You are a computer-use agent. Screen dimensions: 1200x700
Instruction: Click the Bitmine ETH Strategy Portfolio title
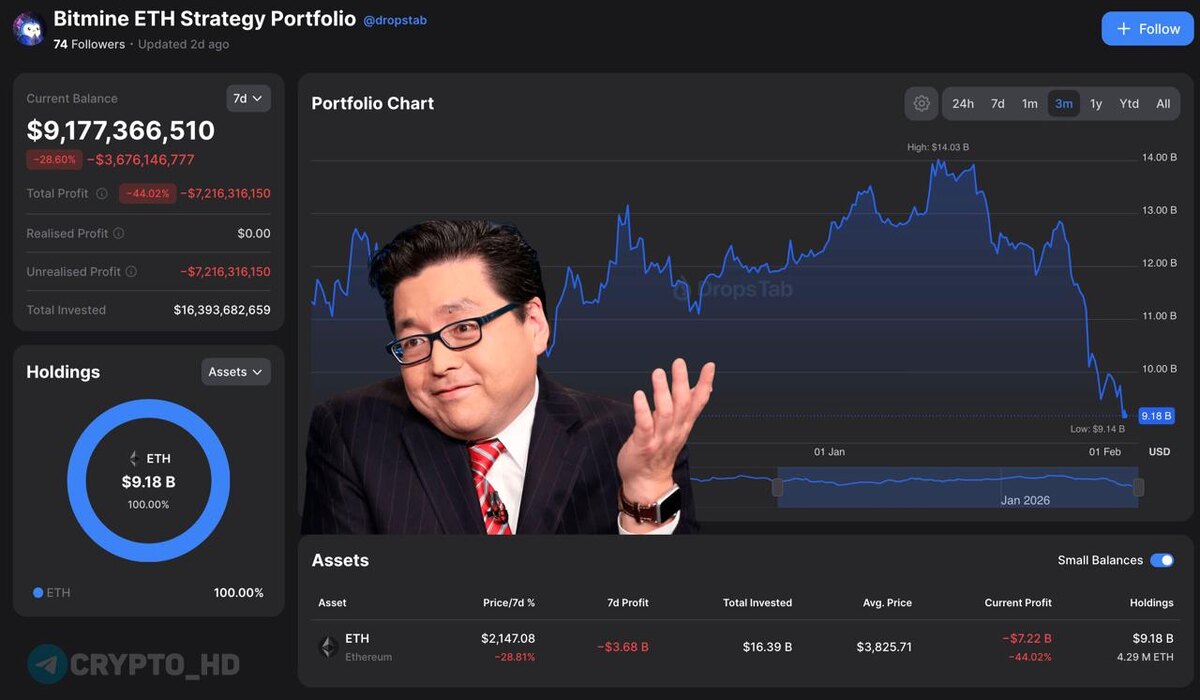[x=204, y=19]
